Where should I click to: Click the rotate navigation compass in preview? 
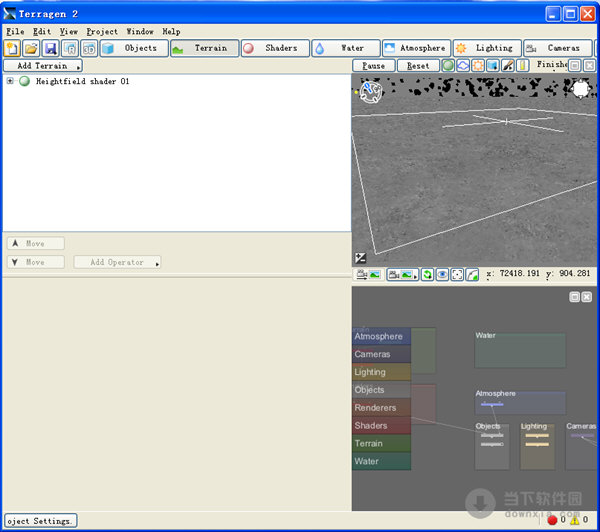tap(371, 92)
